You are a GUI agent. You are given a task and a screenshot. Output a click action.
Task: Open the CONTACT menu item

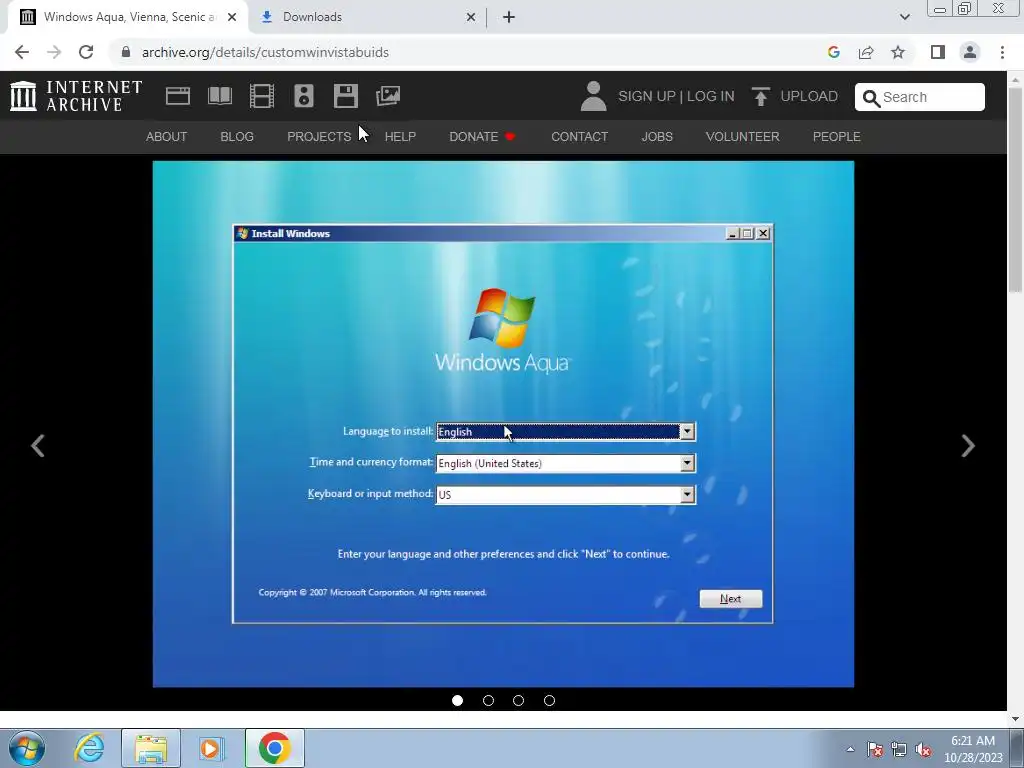pyautogui.click(x=579, y=136)
